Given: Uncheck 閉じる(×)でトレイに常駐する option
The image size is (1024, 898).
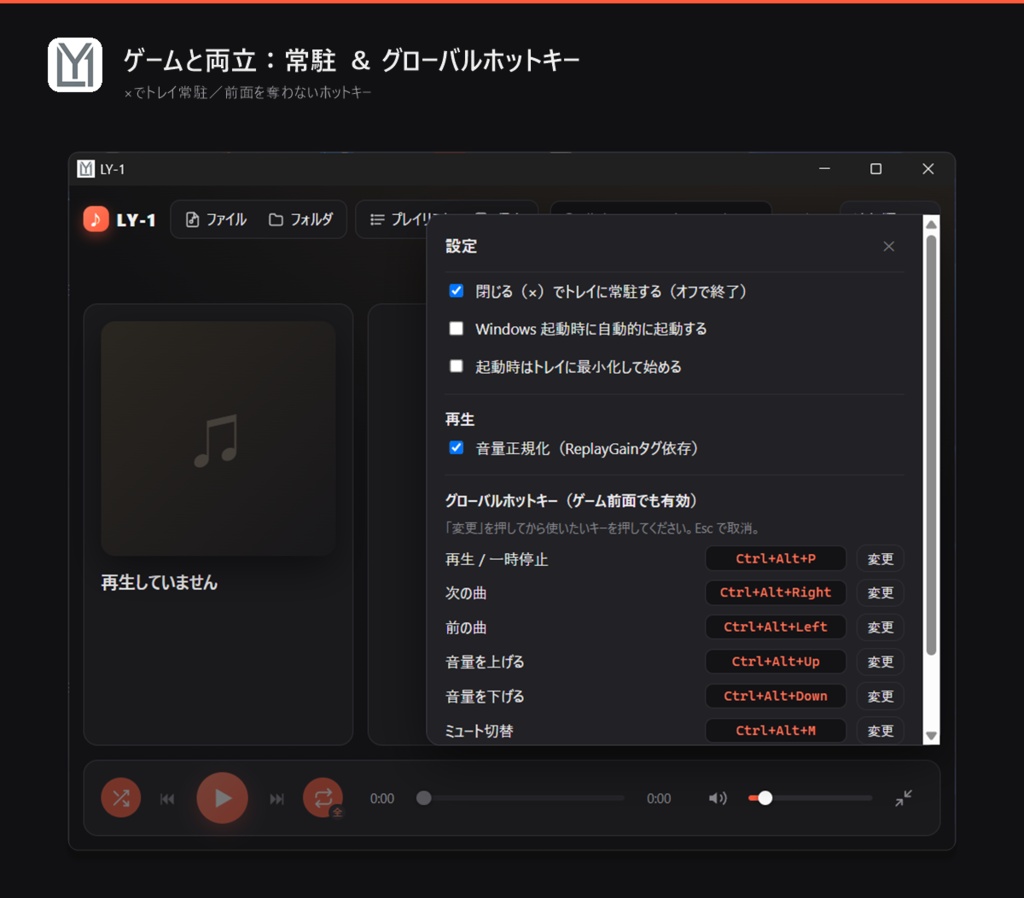Looking at the screenshot, I should click(x=456, y=291).
